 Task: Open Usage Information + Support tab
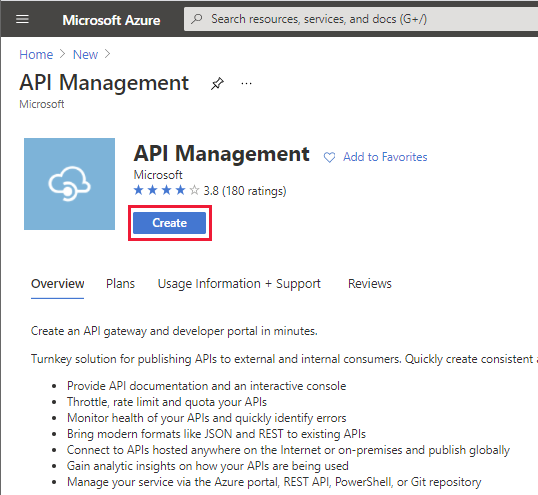tap(239, 284)
